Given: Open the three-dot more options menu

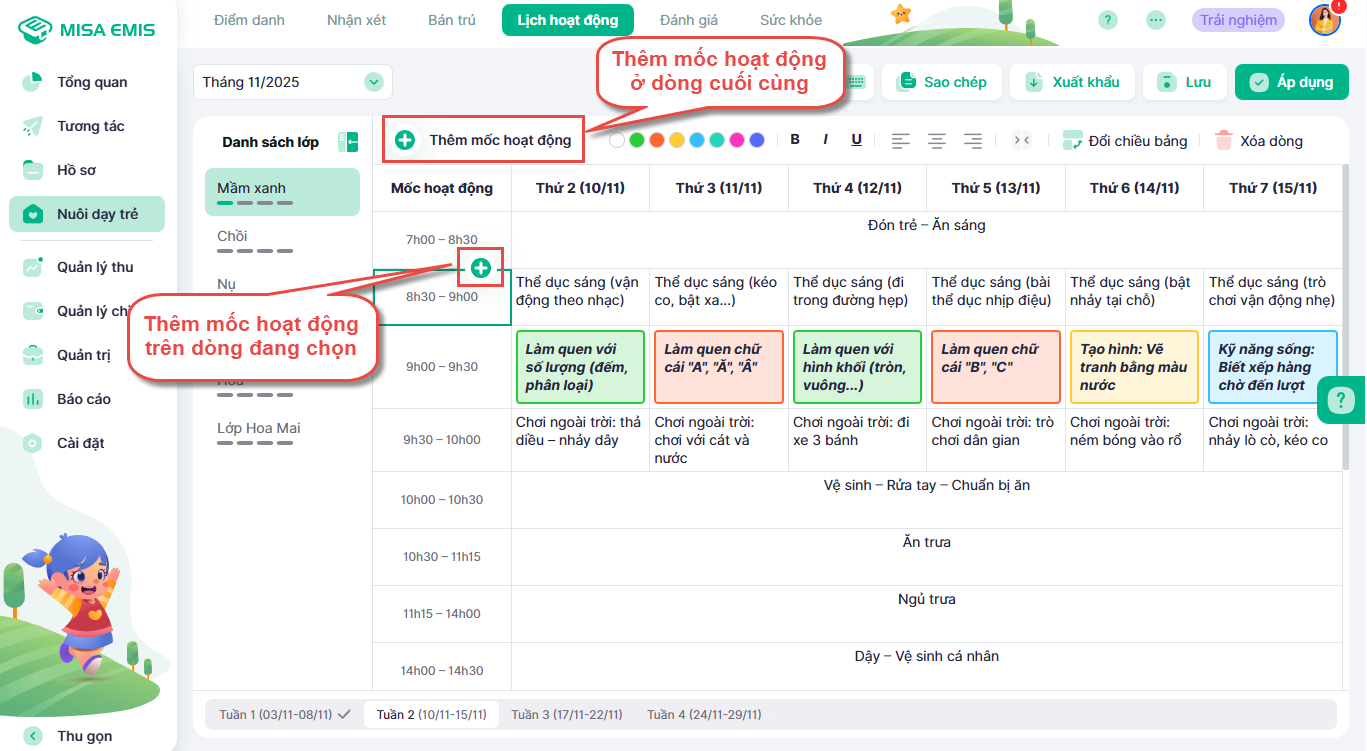Looking at the screenshot, I should click(x=1156, y=20).
